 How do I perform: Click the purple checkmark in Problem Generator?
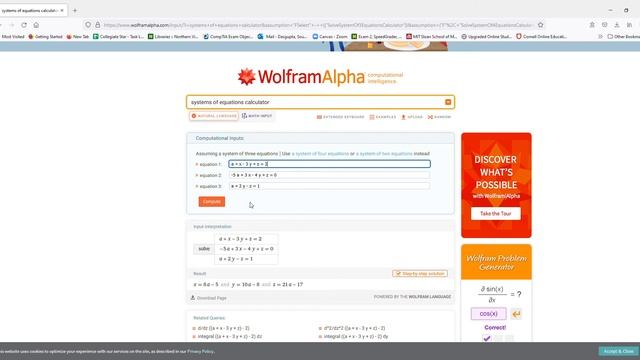[x=487, y=338]
